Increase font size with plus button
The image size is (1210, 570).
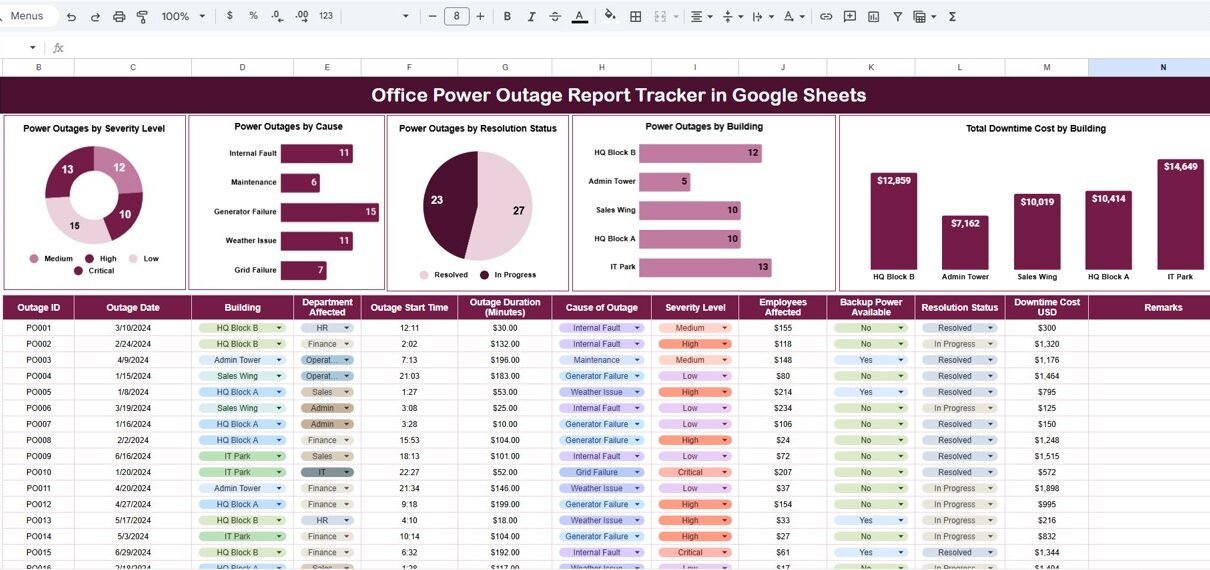480,16
